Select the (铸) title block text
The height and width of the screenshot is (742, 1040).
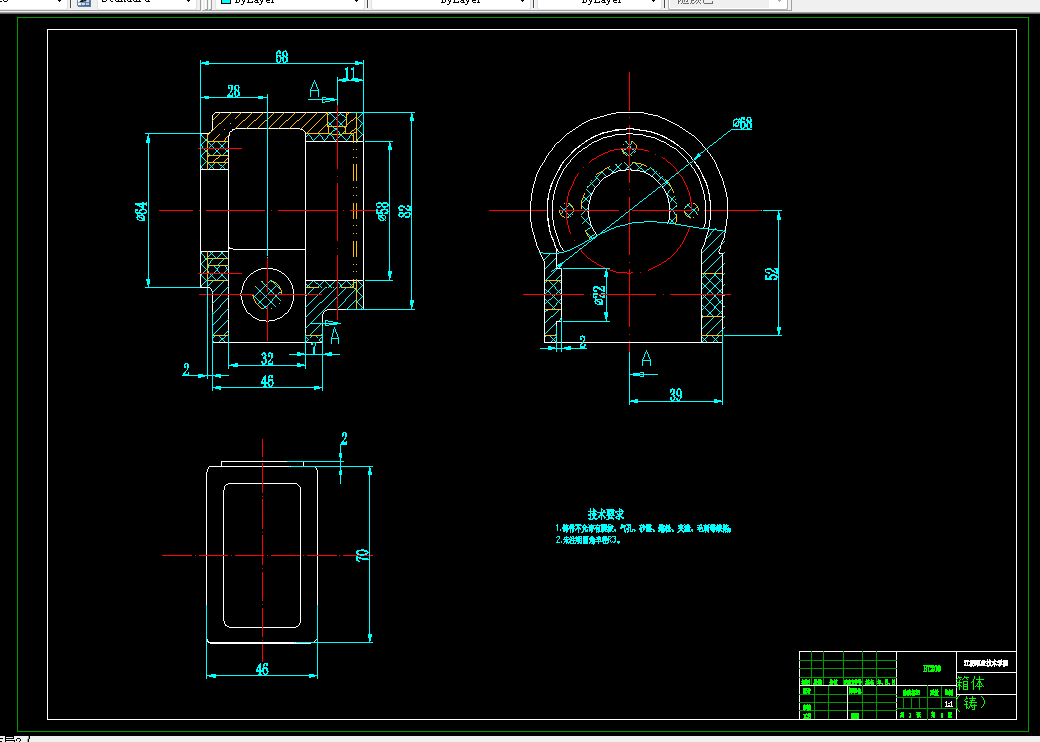point(970,703)
